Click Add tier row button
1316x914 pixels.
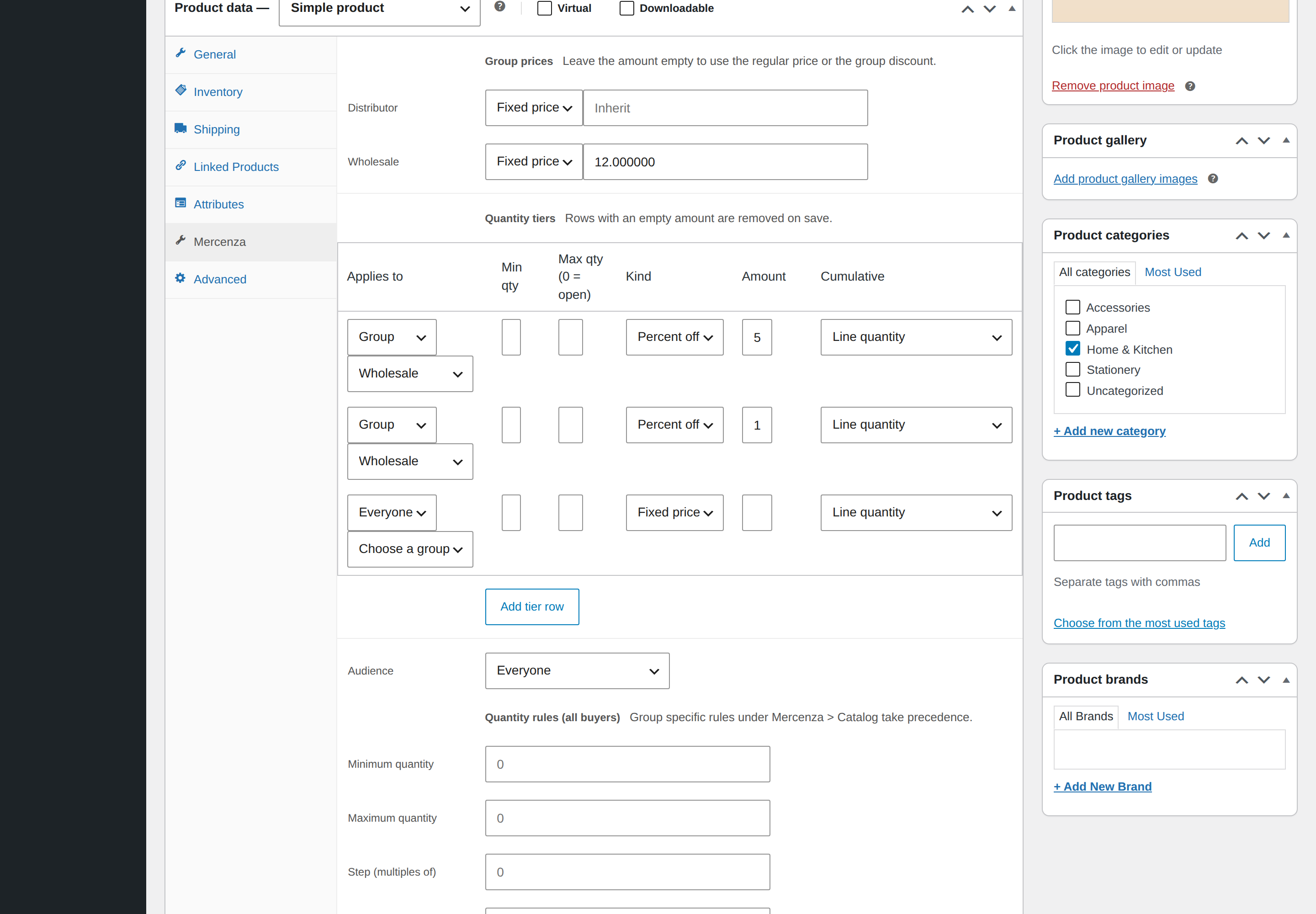pyautogui.click(x=532, y=607)
